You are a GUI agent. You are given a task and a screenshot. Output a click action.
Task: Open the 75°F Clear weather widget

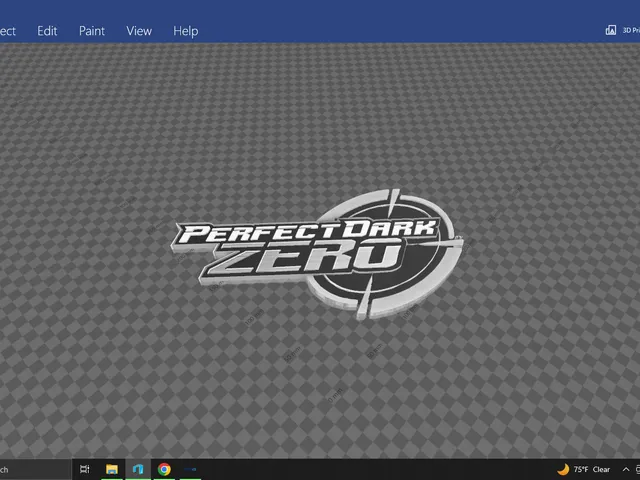pyautogui.click(x=584, y=469)
